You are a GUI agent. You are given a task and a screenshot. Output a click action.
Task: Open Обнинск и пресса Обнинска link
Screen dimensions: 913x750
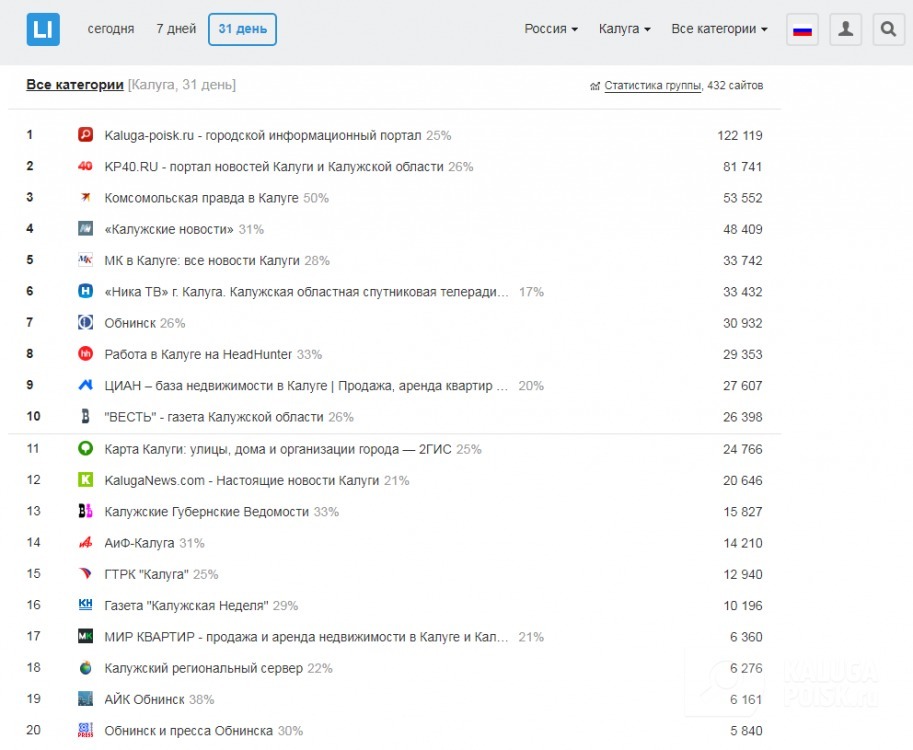click(188, 731)
